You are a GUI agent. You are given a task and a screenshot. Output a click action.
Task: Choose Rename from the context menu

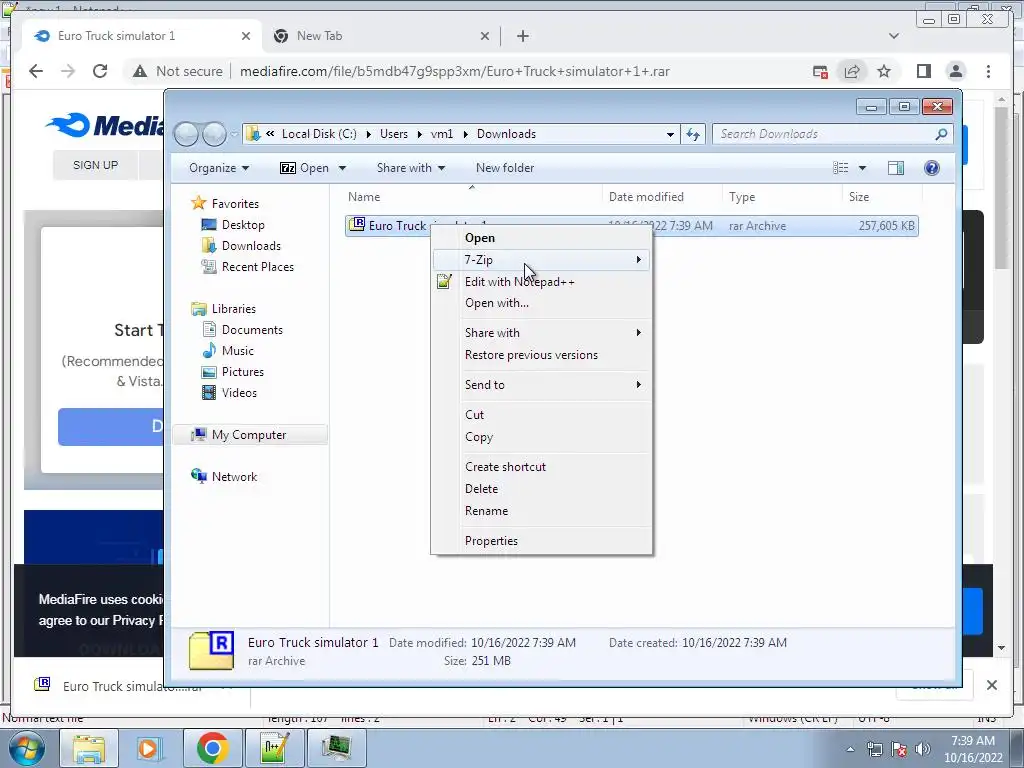[486, 511]
